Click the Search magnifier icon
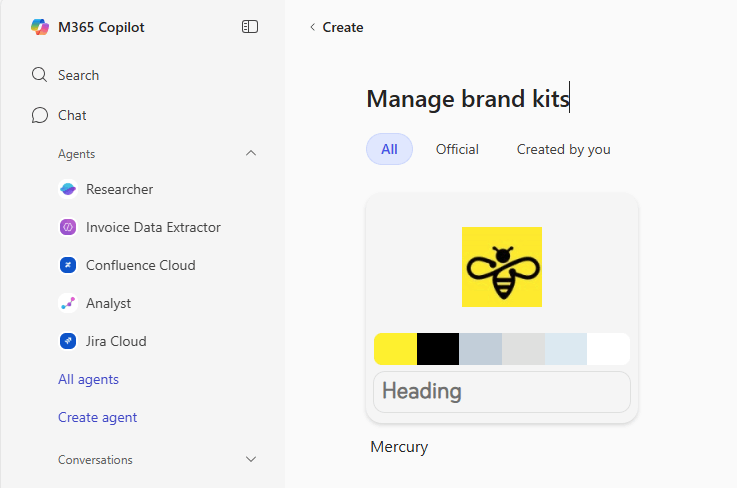 (39, 75)
